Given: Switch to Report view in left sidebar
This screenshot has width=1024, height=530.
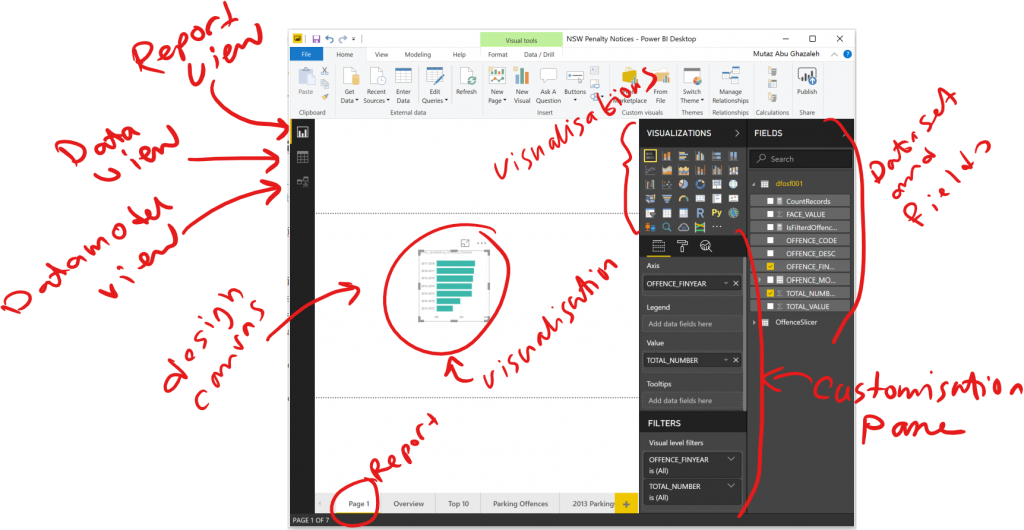Looking at the screenshot, I should pos(302,132).
